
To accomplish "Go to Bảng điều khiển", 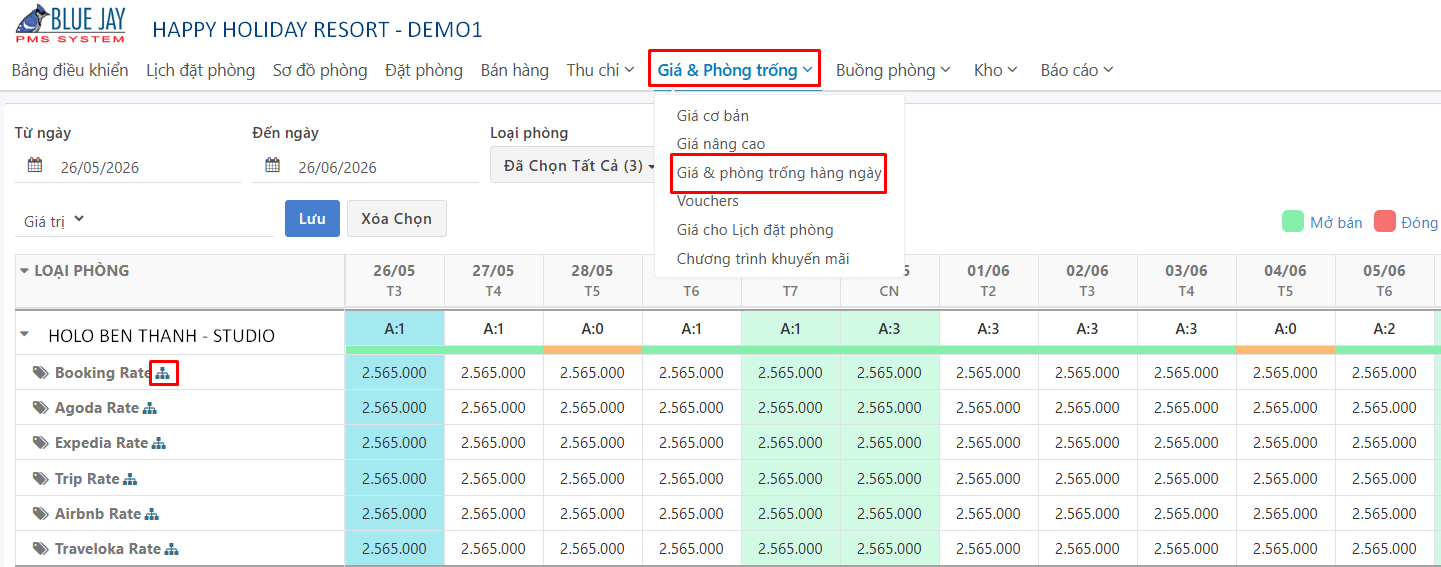I will [x=70, y=70].
